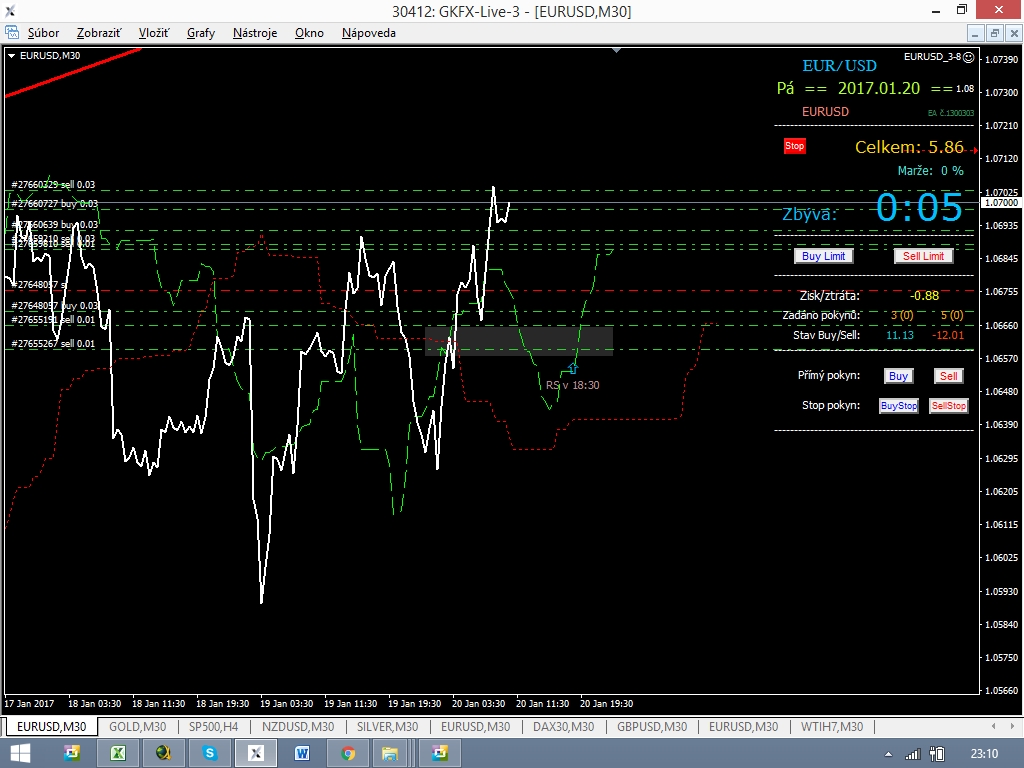
Task: Switch to the DAX30,M30 chart tab
Action: click(563, 727)
